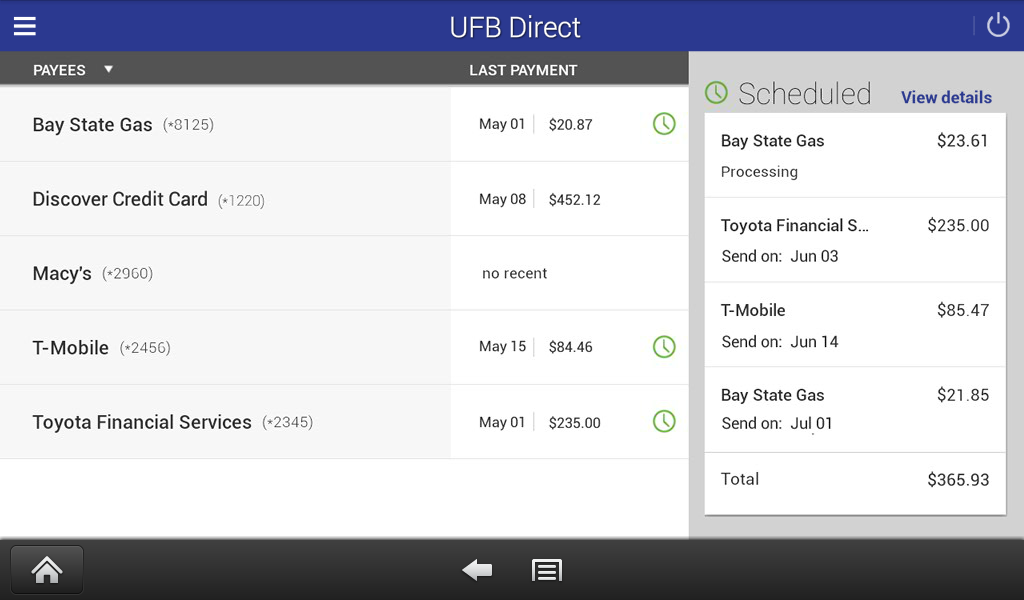Tap Toyota Financial Services clock icon
1024x600 pixels.
pyautogui.click(x=664, y=422)
